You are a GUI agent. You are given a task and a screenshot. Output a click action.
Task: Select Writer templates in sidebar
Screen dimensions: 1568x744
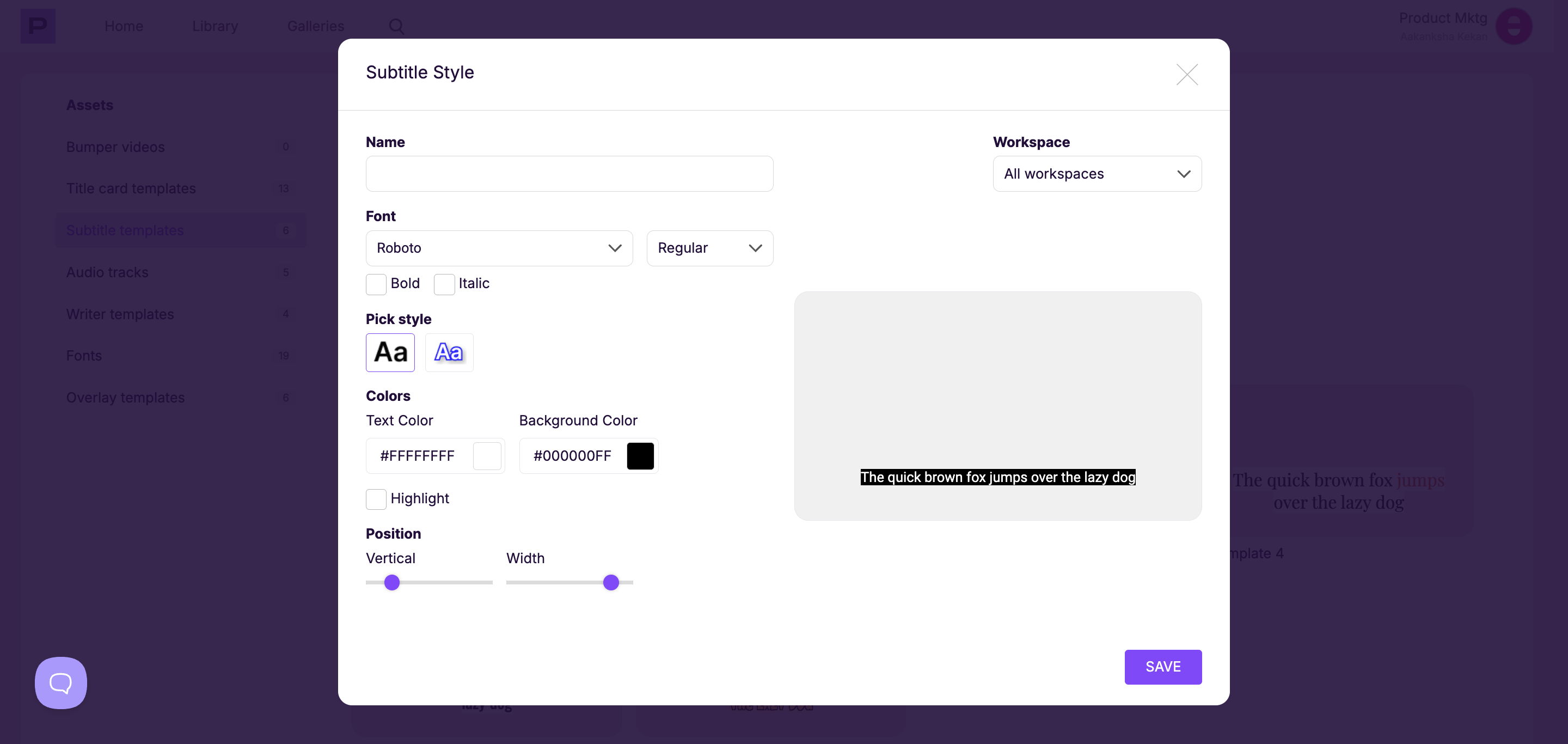point(180,314)
